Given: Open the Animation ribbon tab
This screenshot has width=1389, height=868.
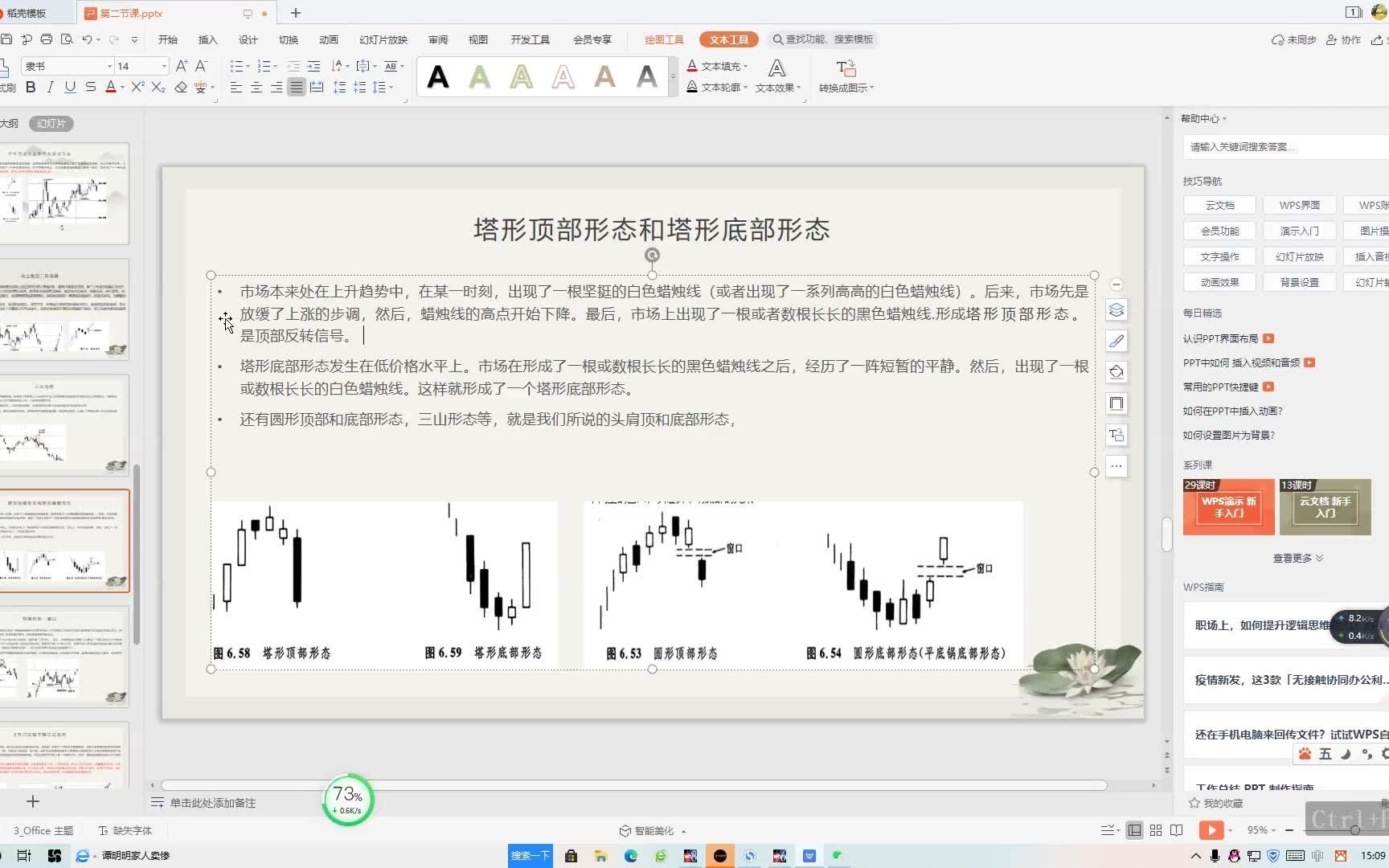Looking at the screenshot, I should [328, 39].
